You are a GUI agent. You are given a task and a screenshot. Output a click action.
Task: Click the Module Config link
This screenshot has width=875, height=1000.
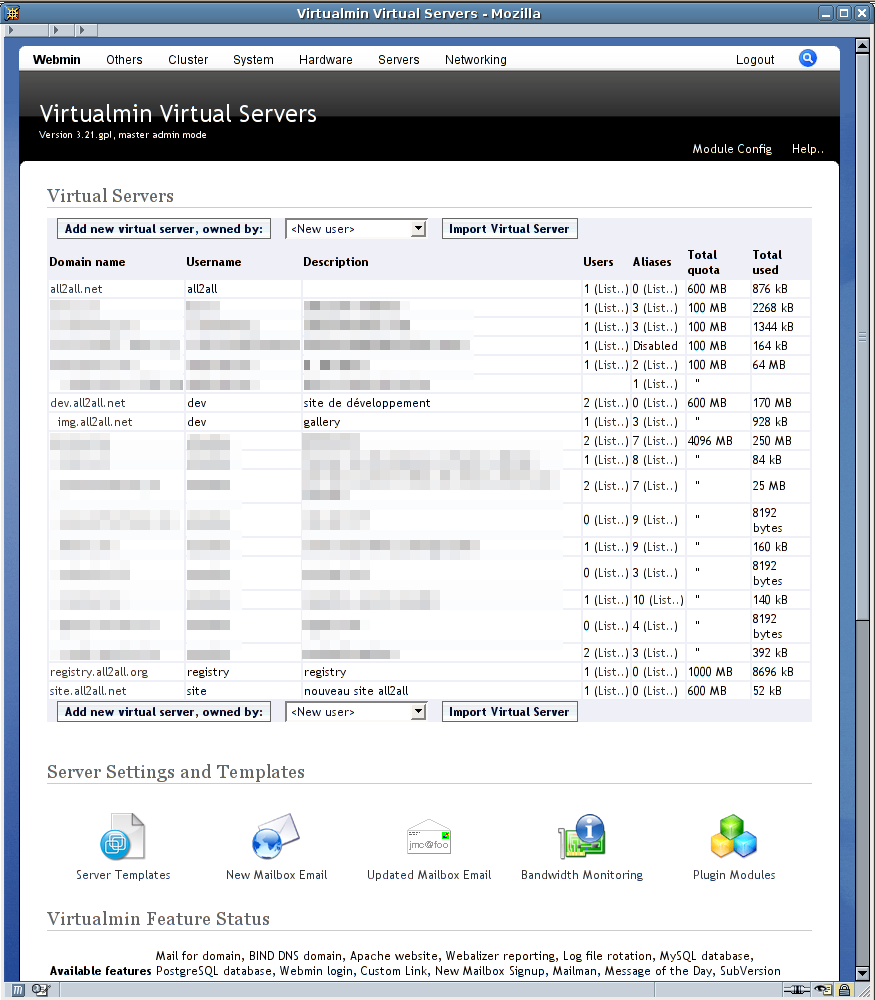732,149
